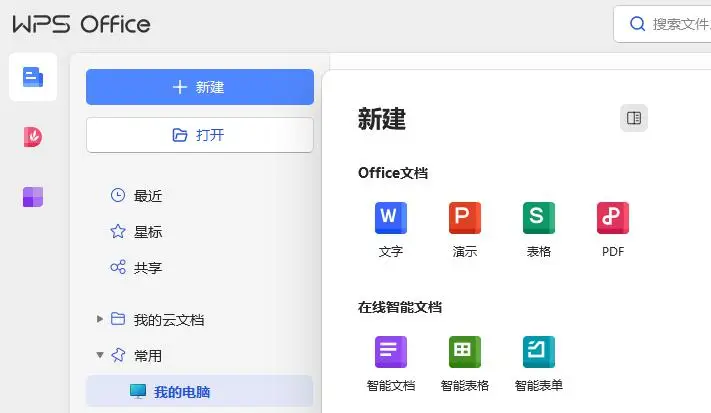Open the documents sidebar icon
This screenshot has height=413, width=711.
[33, 77]
